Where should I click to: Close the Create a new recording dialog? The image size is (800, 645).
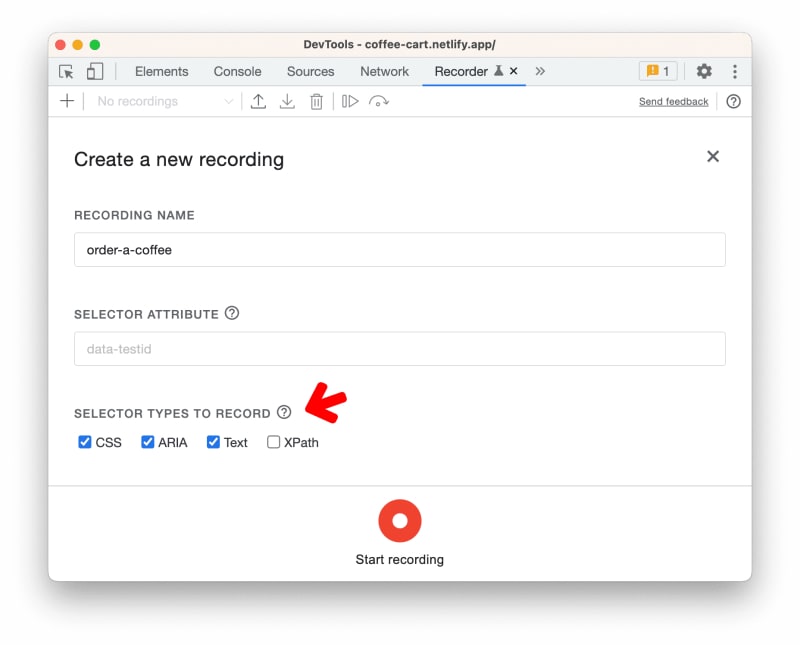point(713,156)
